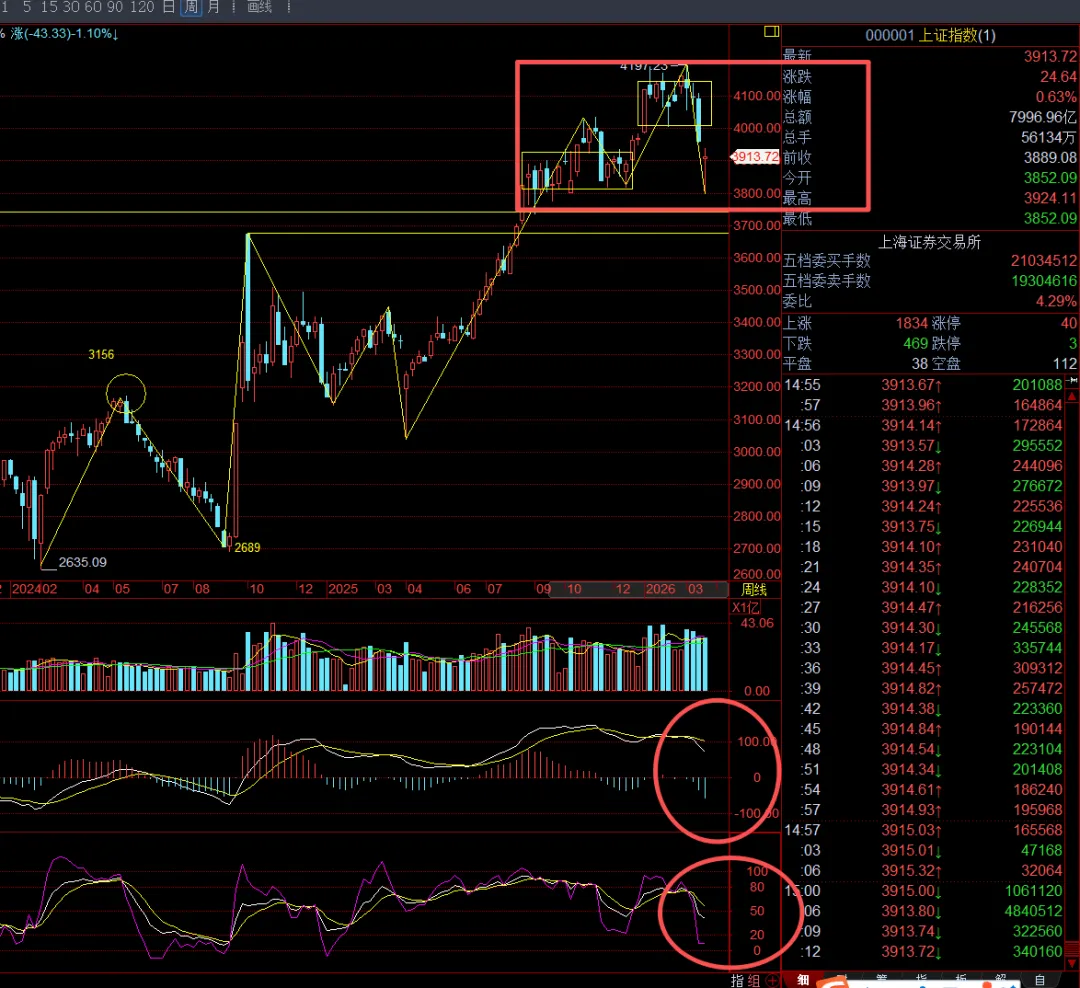This screenshot has width=1080, height=988.
Task: Select the 细 detail tab
Action: [803, 980]
